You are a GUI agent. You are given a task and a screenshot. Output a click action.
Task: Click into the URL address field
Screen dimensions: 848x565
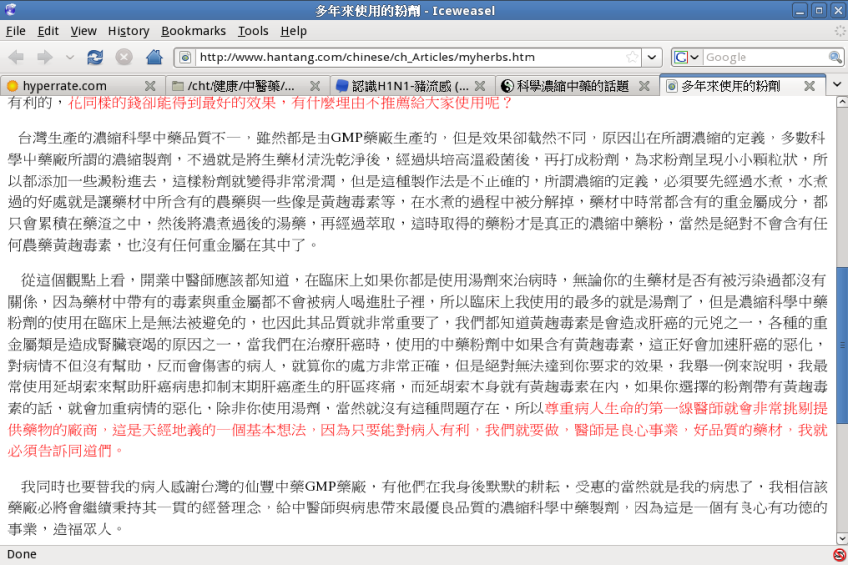point(400,57)
